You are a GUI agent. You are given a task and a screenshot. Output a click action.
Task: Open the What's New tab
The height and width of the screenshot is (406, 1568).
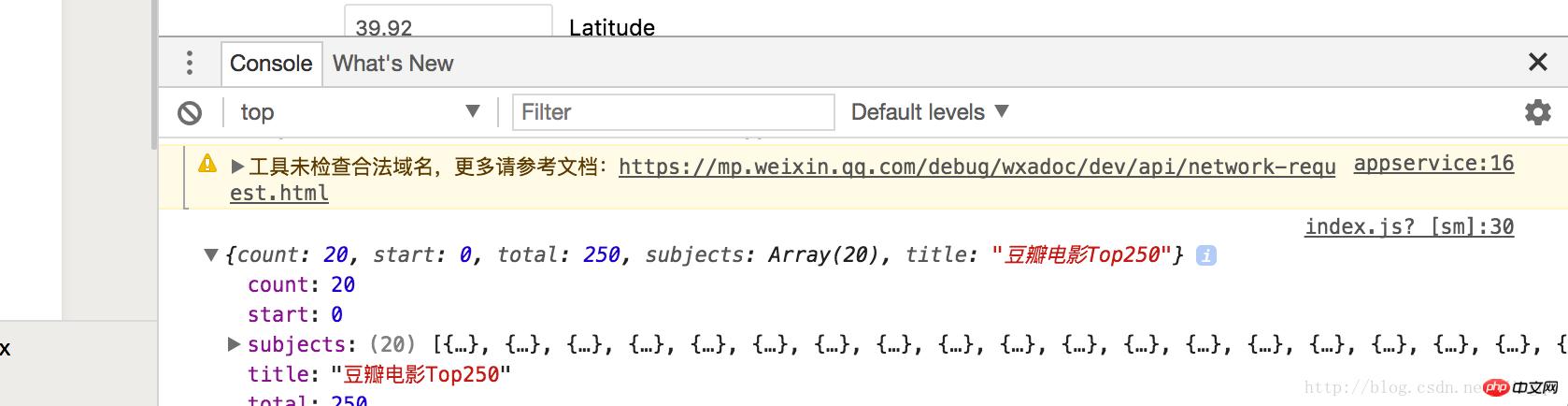tap(392, 63)
